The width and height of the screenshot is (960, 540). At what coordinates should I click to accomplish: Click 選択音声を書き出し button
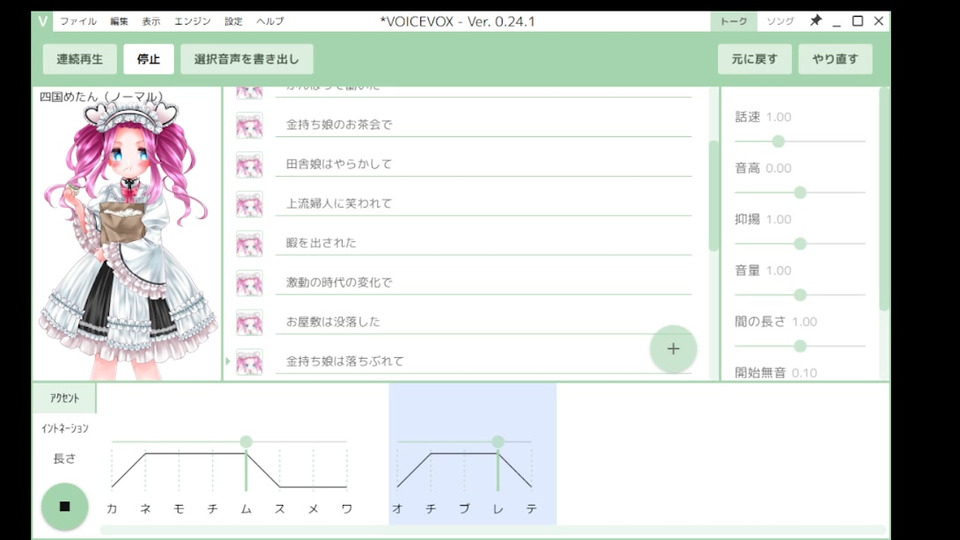[247, 59]
